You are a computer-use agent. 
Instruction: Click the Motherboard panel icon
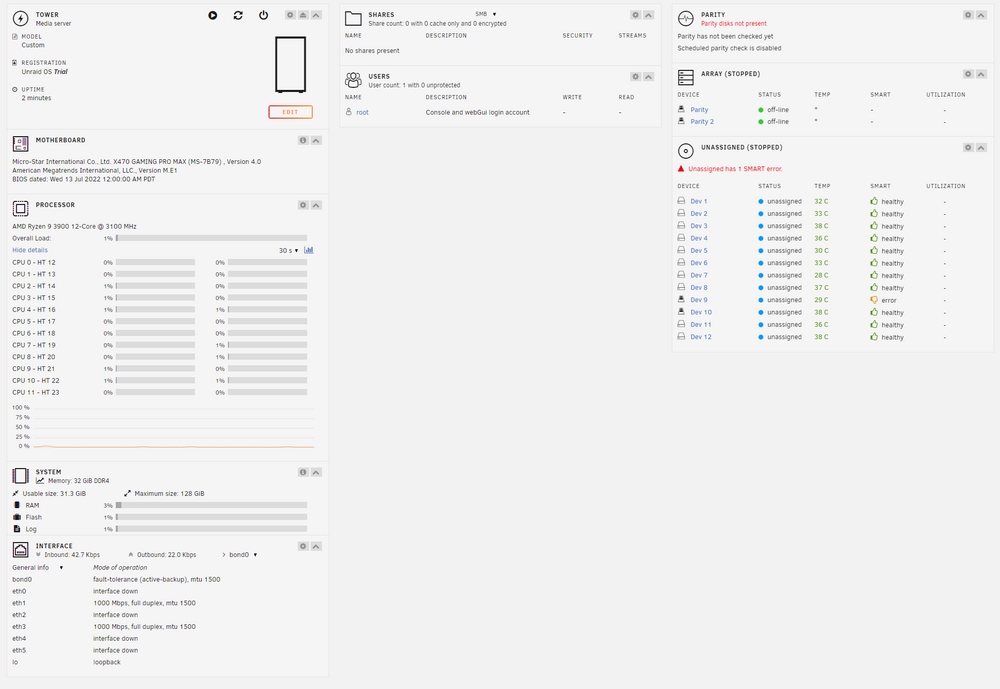[x=20, y=144]
